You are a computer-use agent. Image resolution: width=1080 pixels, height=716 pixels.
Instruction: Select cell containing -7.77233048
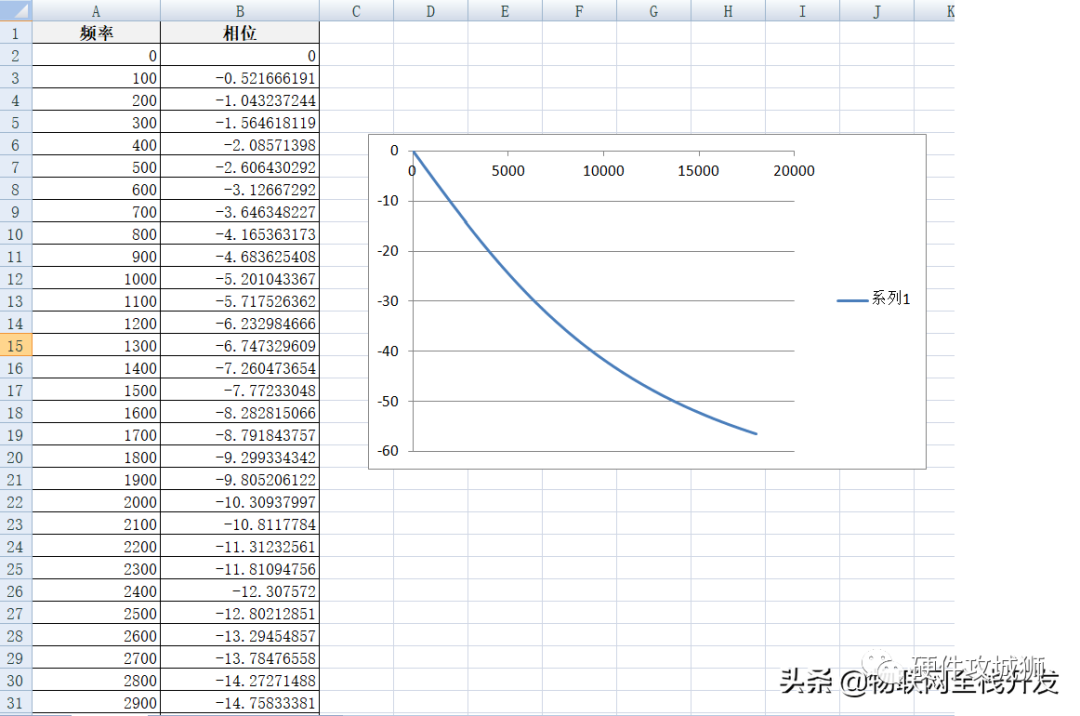coord(240,390)
